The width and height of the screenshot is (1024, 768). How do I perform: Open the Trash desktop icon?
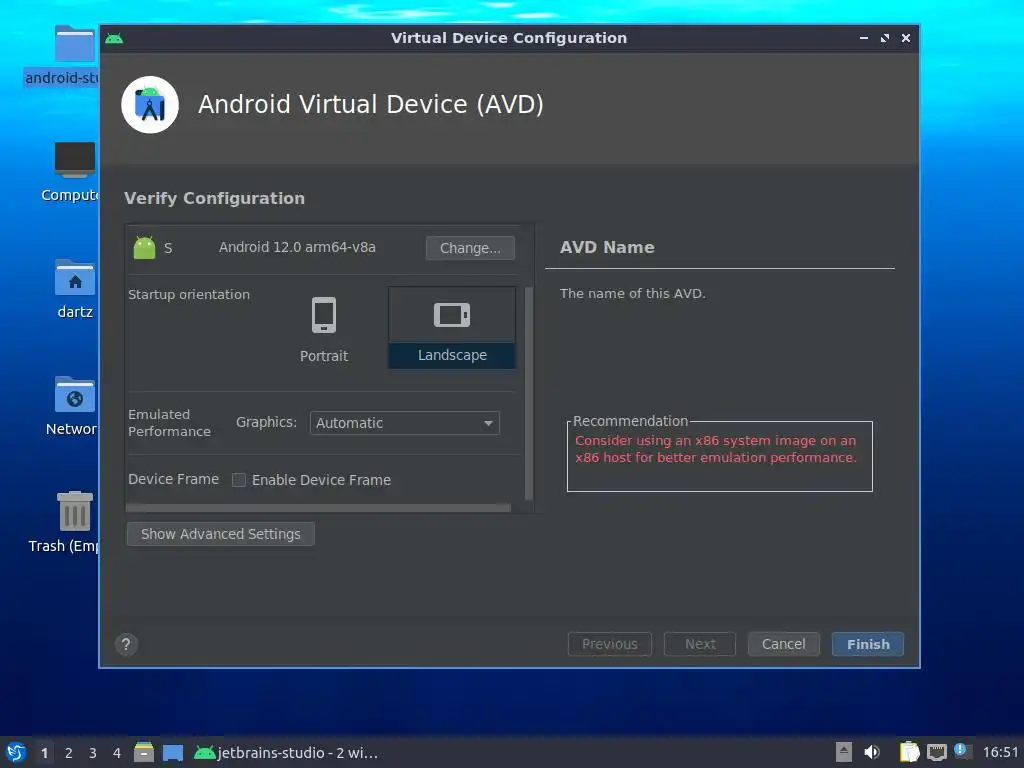pyautogui.click(x=74, y=511)
